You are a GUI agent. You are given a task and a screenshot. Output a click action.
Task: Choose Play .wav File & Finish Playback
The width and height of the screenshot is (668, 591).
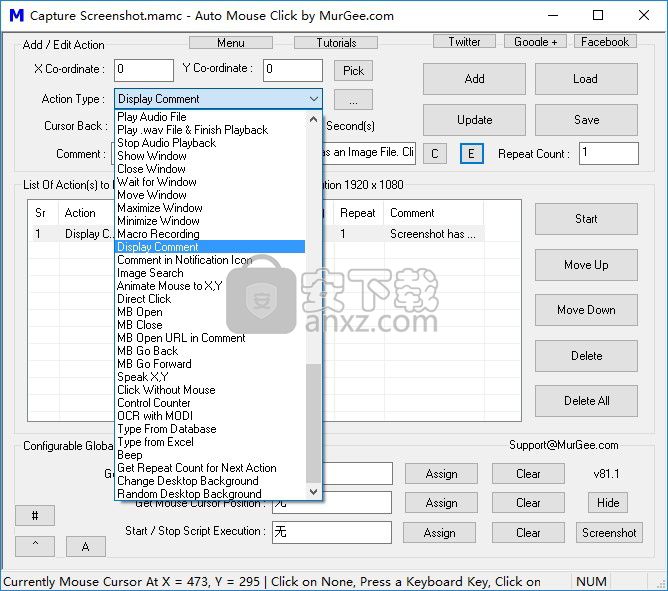pyautogui.click(x=193, y=130)
